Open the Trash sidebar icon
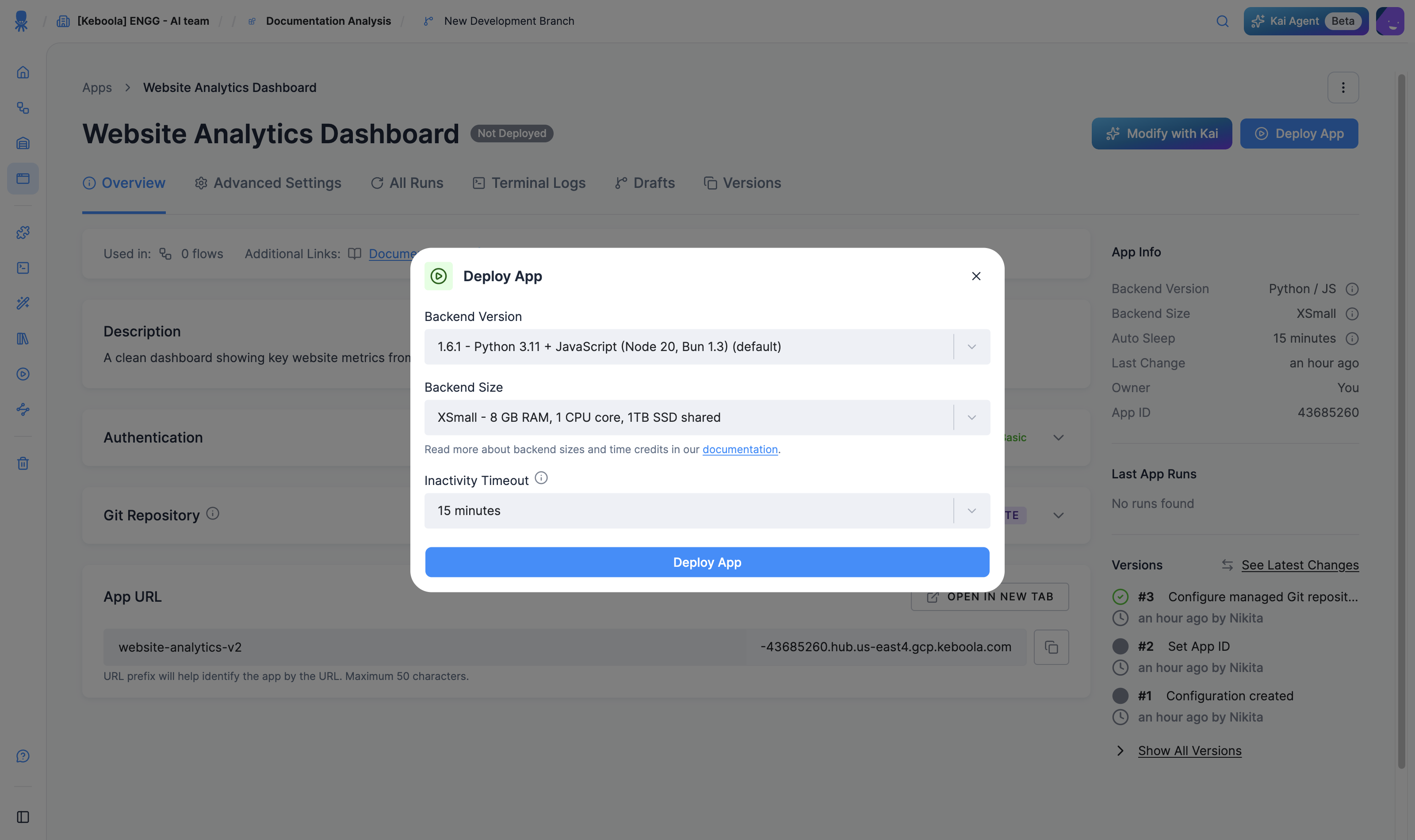The height and width of the screenshot is (840, 1415). click(x=23, y=463)
